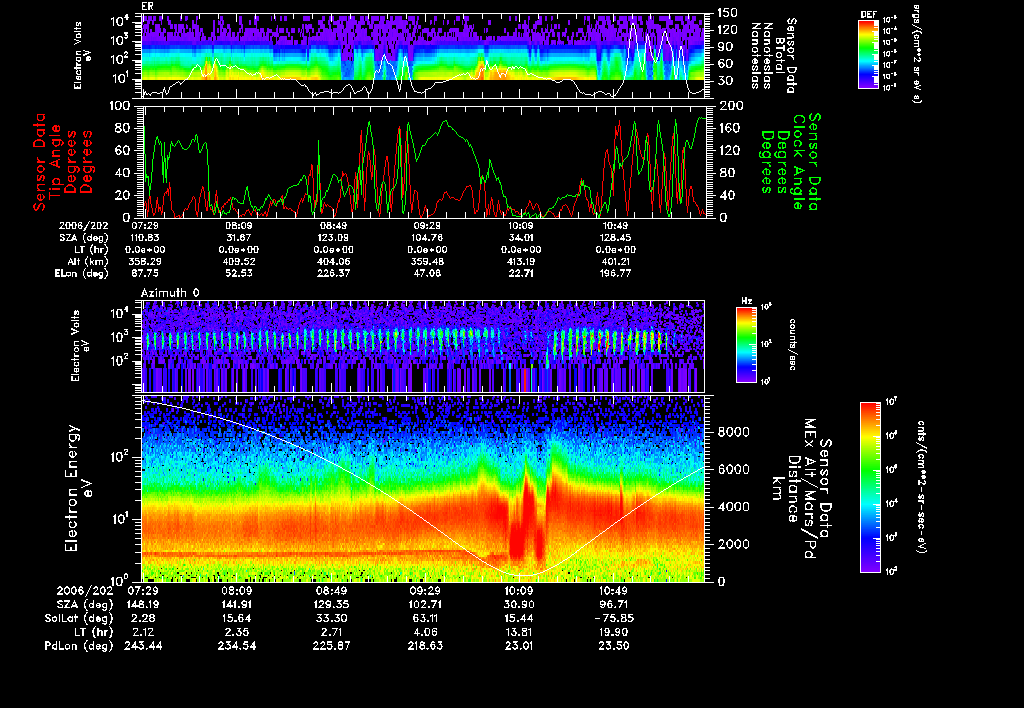
Task: Select the Azimuth 0 spectrogram panel
Action: [423, 346]
